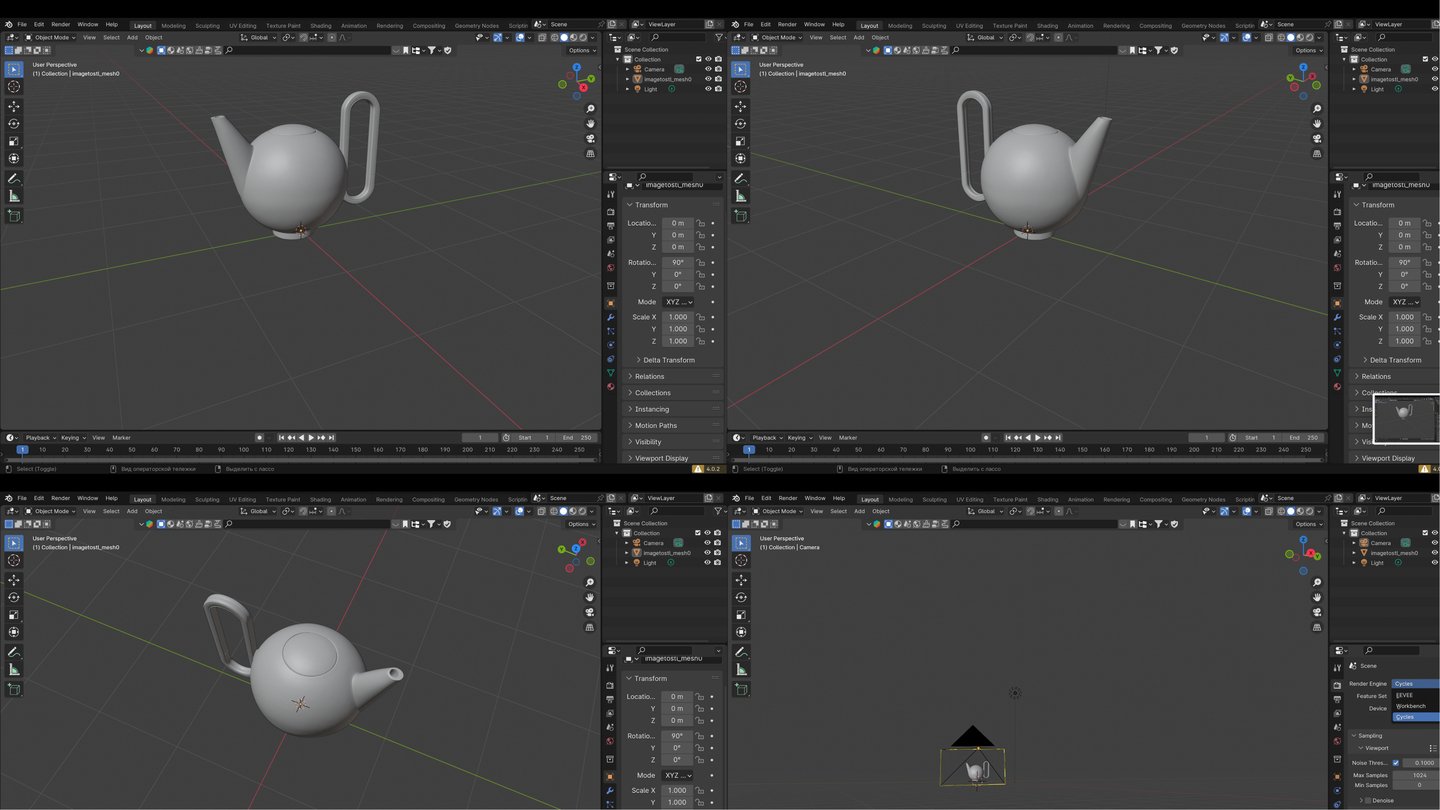
Task: Switch to Modeling workspace tab in top-left window
Action: 173,25
